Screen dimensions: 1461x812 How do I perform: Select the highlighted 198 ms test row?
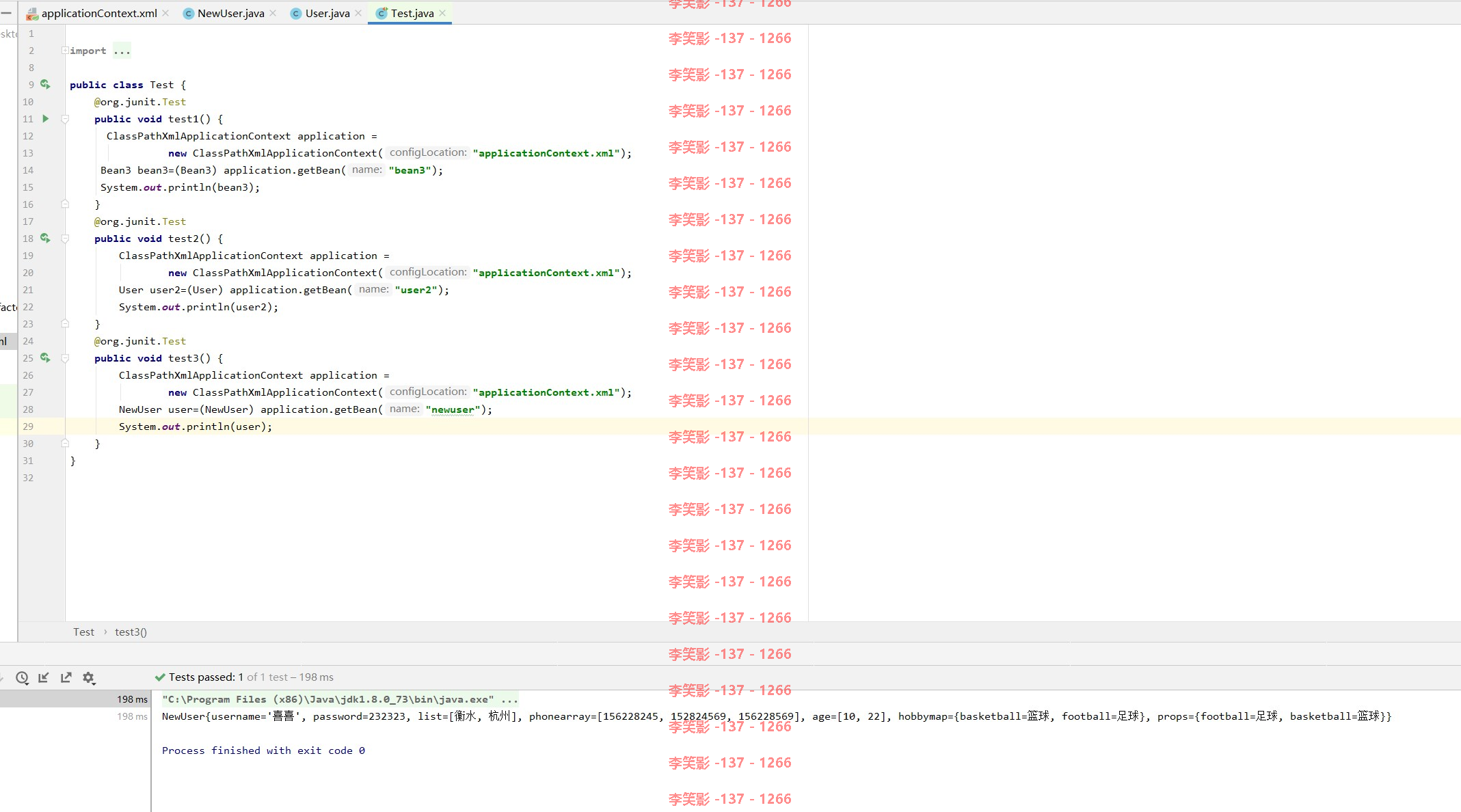tap(75, 699)
